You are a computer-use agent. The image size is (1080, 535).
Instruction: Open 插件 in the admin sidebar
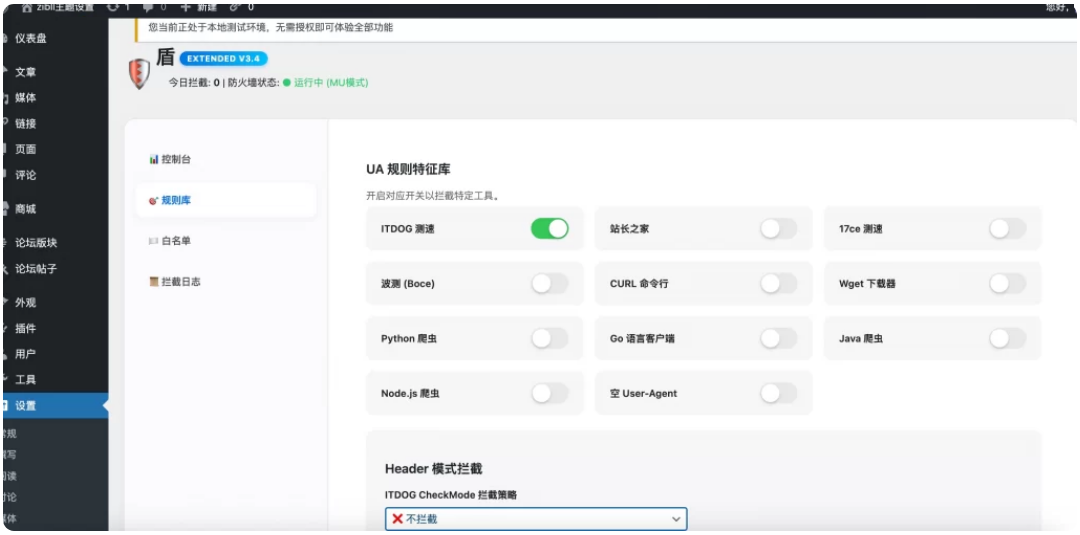[x=25, y=328]
